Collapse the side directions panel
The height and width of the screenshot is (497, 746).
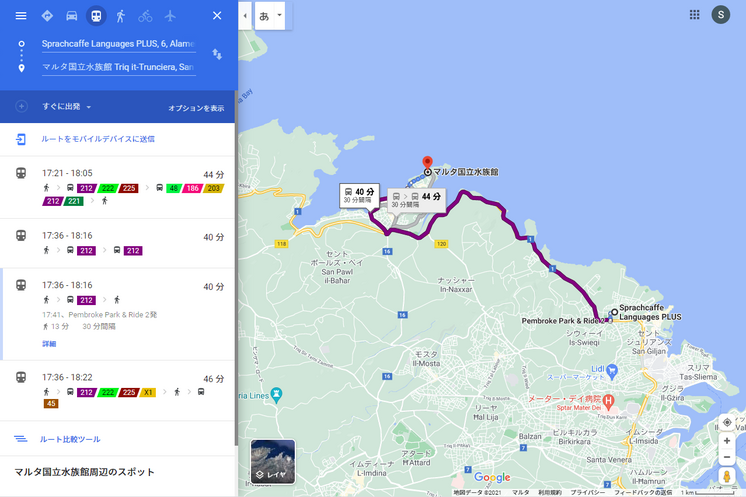[245, 16]
